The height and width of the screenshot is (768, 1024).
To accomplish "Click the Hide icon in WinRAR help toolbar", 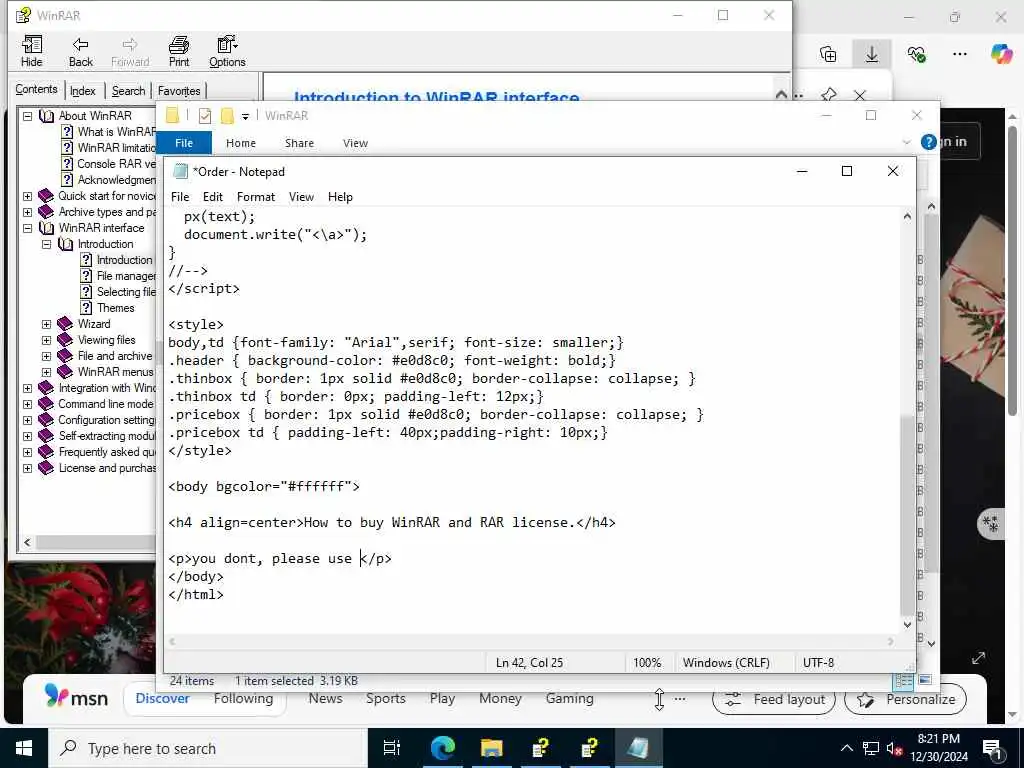I will point(31,52).
